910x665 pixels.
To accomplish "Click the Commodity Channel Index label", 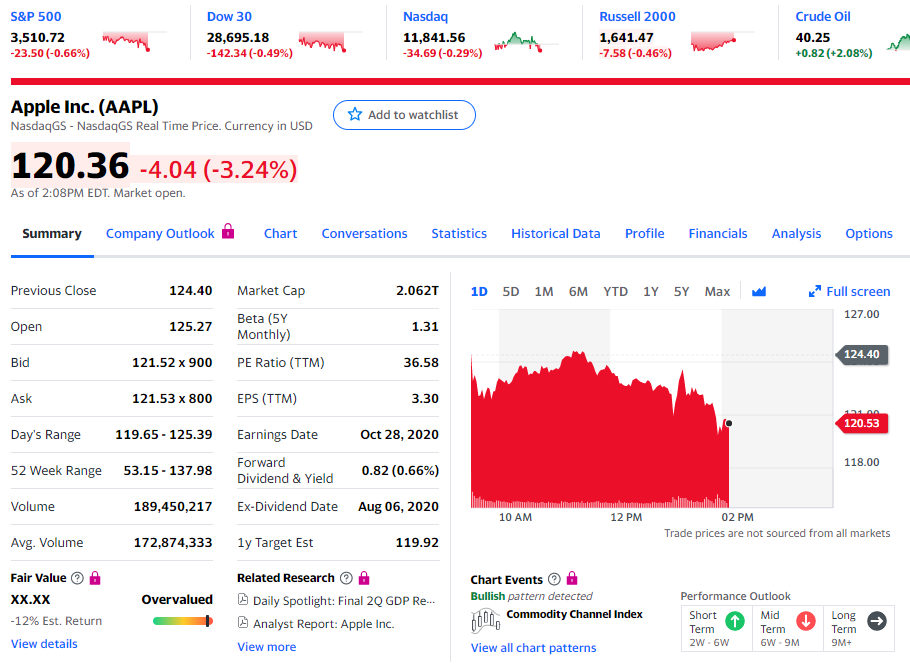I will point(575,614).
